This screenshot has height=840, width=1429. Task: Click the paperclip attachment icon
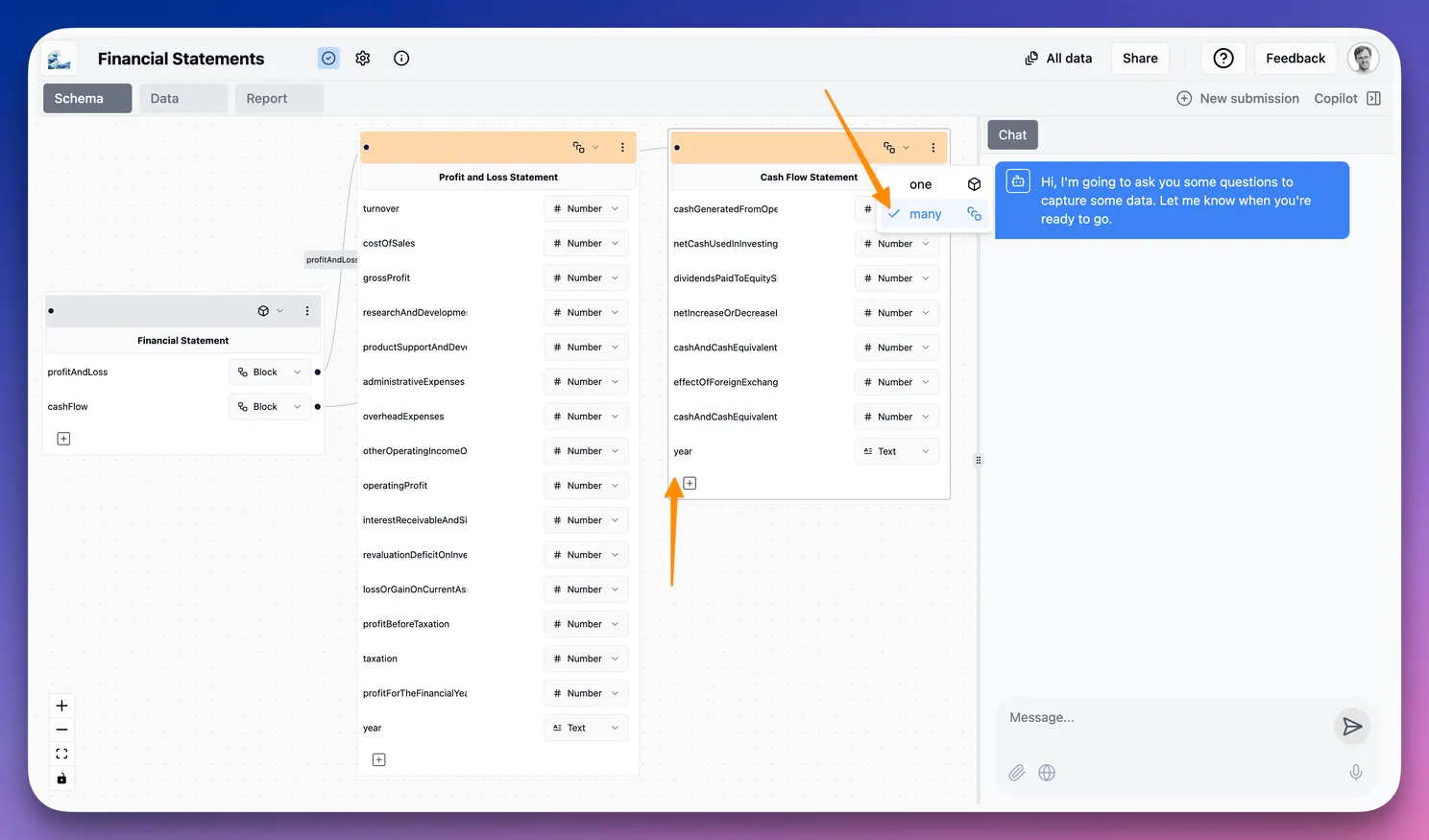pos(1016,773)
